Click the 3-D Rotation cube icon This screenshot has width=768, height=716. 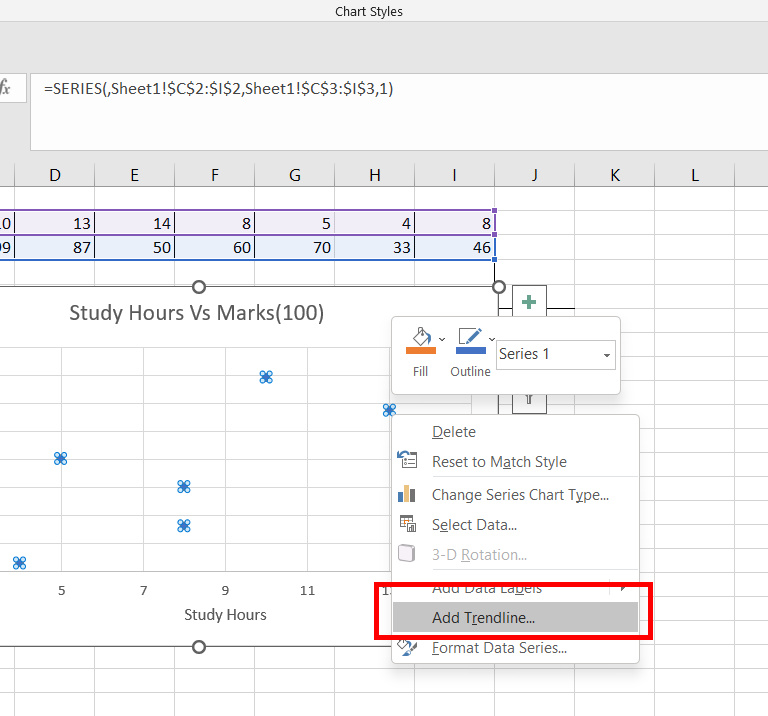407,554
